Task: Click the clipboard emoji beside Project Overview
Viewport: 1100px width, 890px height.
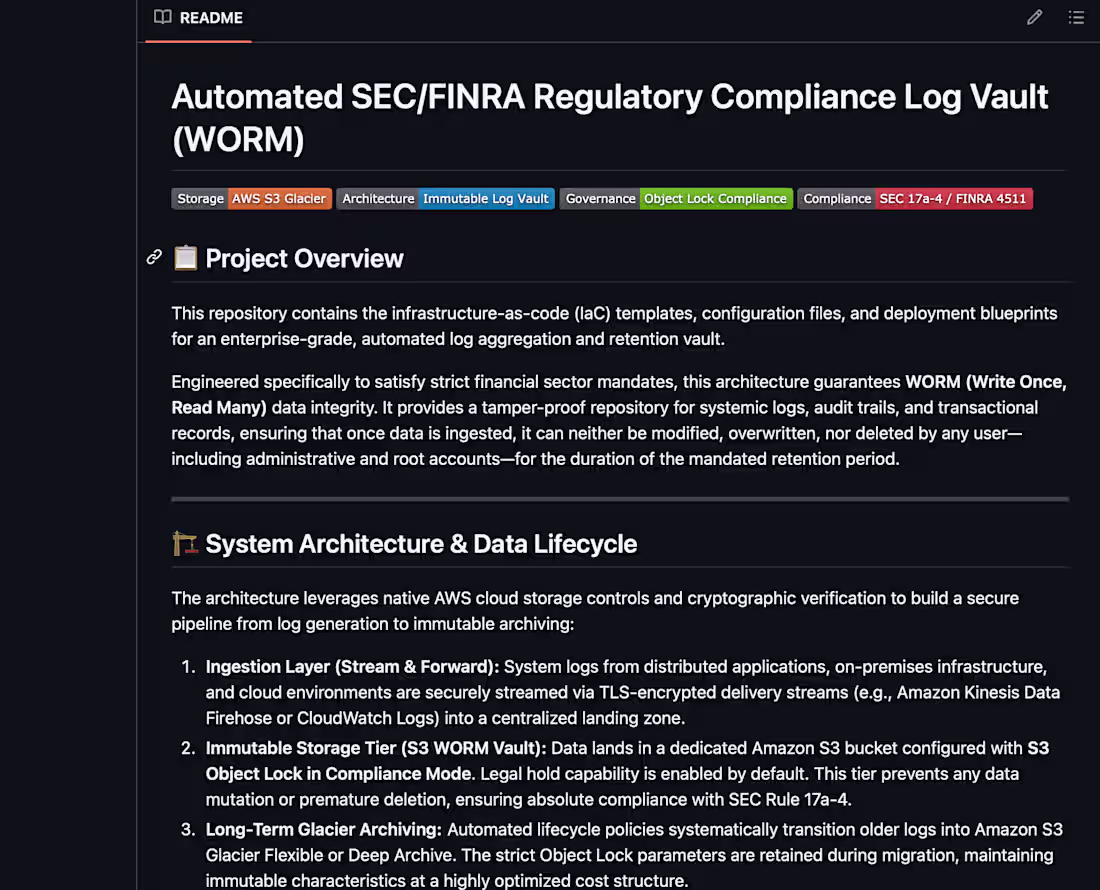Action: pyautogui.click(x=185, y=258)
